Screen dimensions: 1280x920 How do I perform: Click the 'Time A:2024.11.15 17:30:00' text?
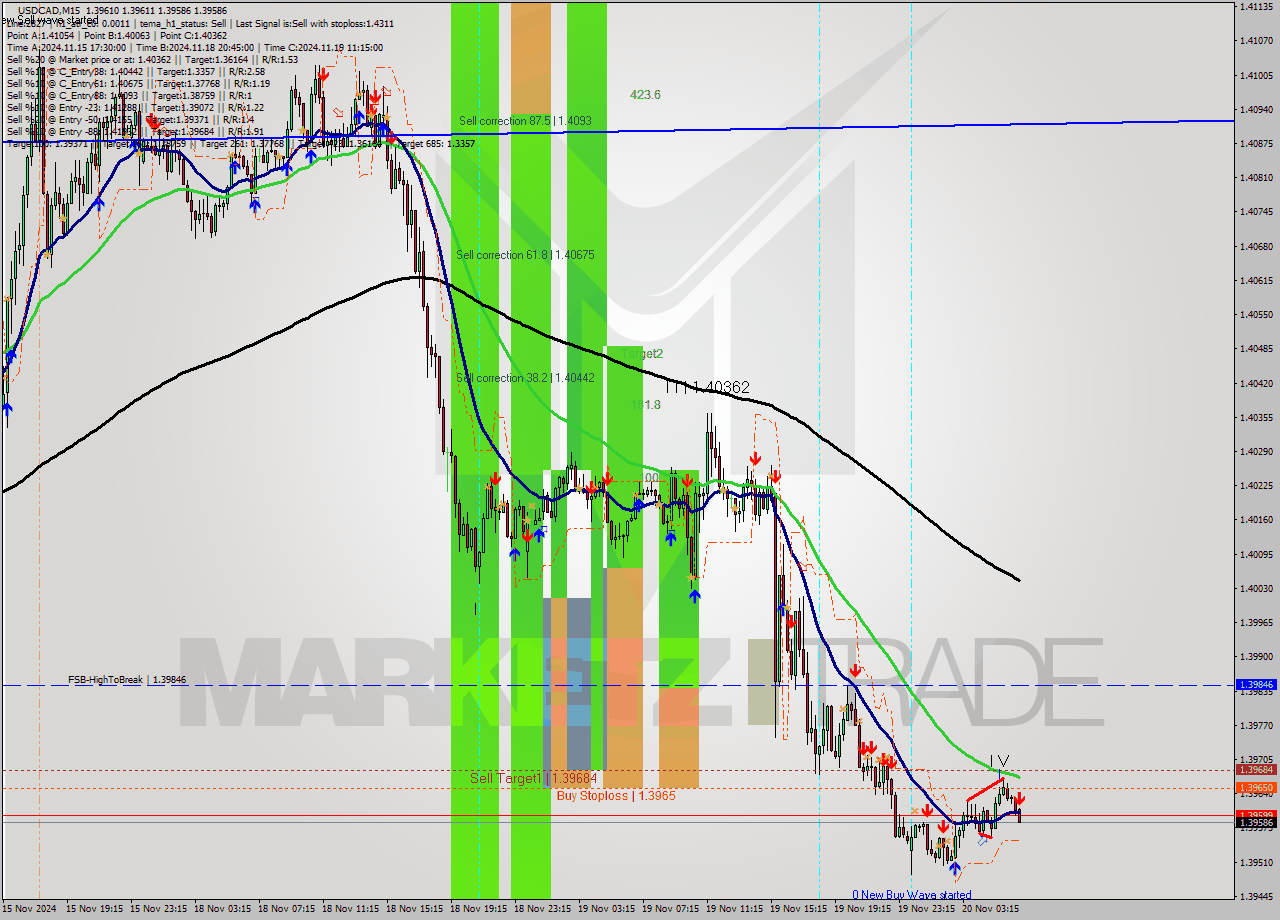pyautogui.click(x=66, y=47)
